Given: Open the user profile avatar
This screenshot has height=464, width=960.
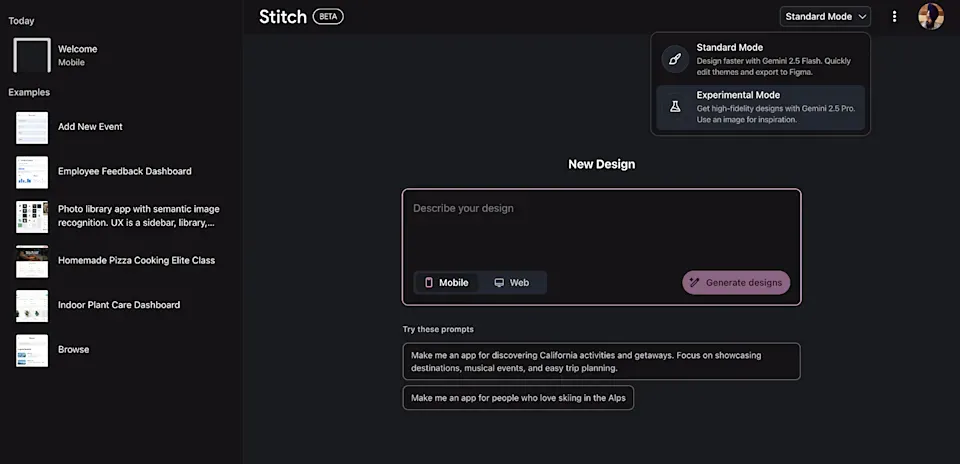Looking at the screenshot, I should click(x=931, y=17).
